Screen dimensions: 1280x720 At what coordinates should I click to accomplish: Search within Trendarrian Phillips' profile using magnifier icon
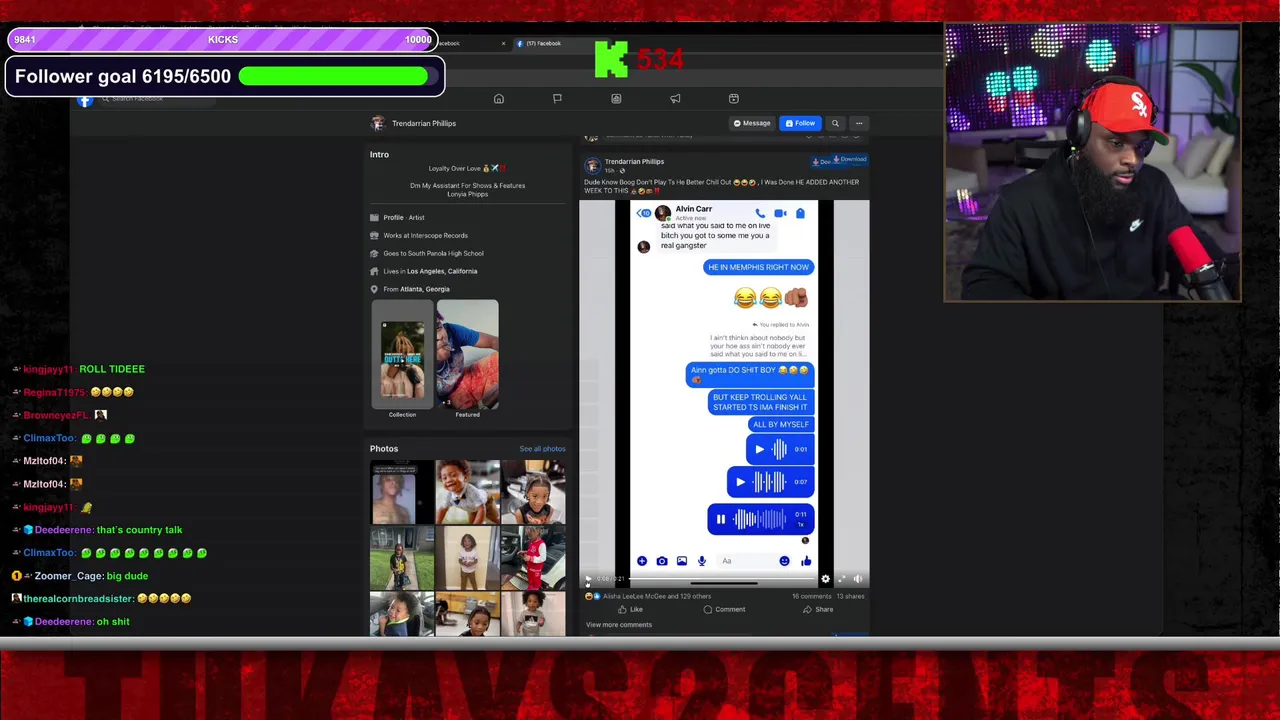[x=835, y=123]
